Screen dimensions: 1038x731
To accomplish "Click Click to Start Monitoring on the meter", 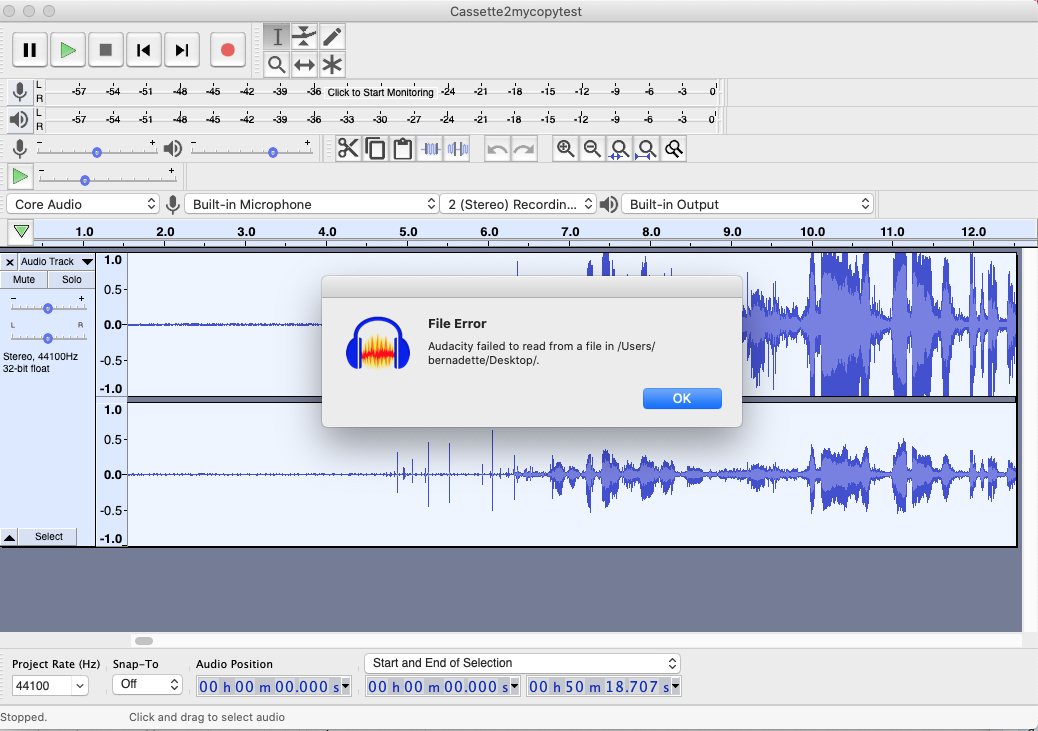I will 381,92.
